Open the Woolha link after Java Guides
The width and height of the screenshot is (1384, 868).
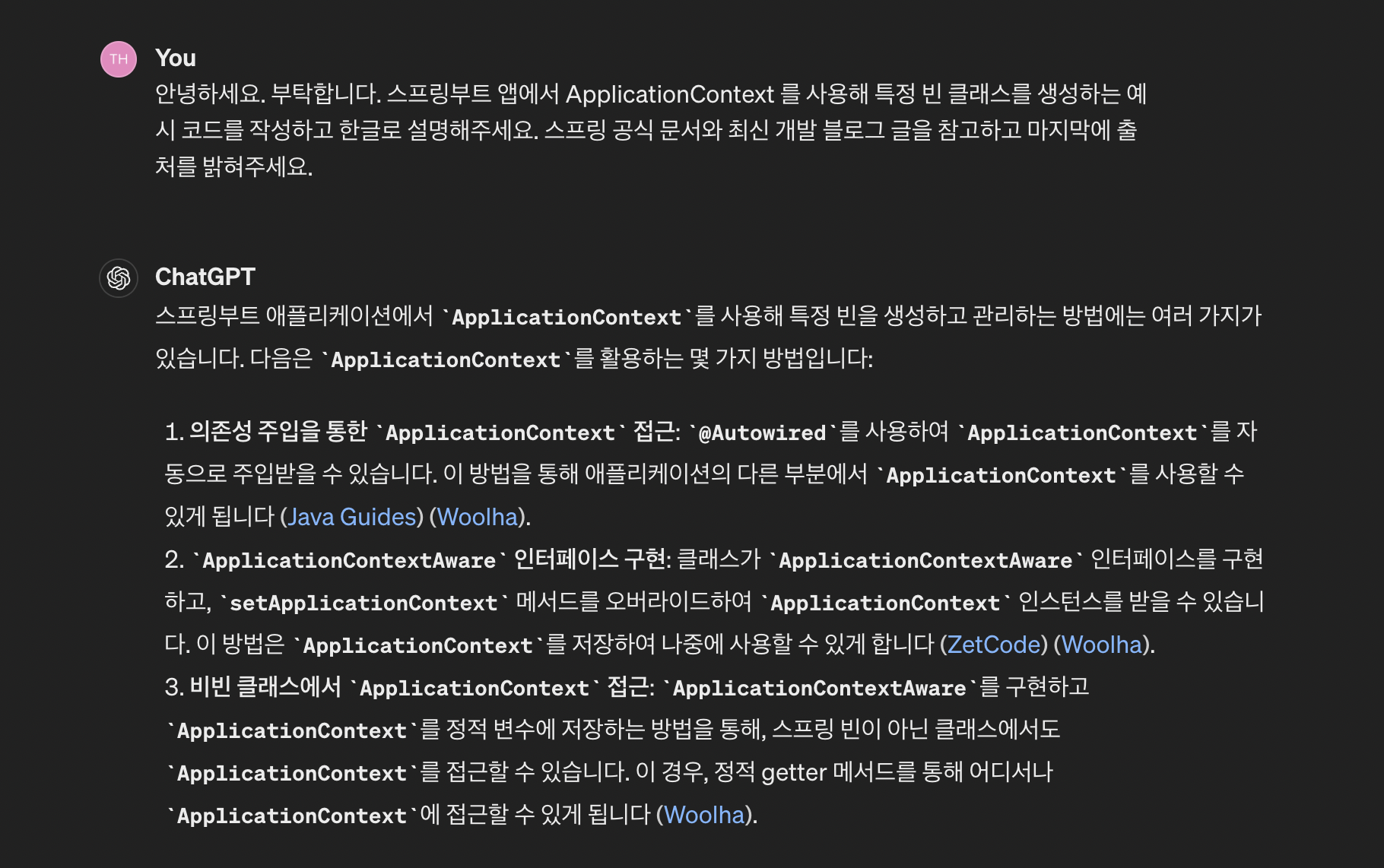pyautogui.click(x=478, y=517)
